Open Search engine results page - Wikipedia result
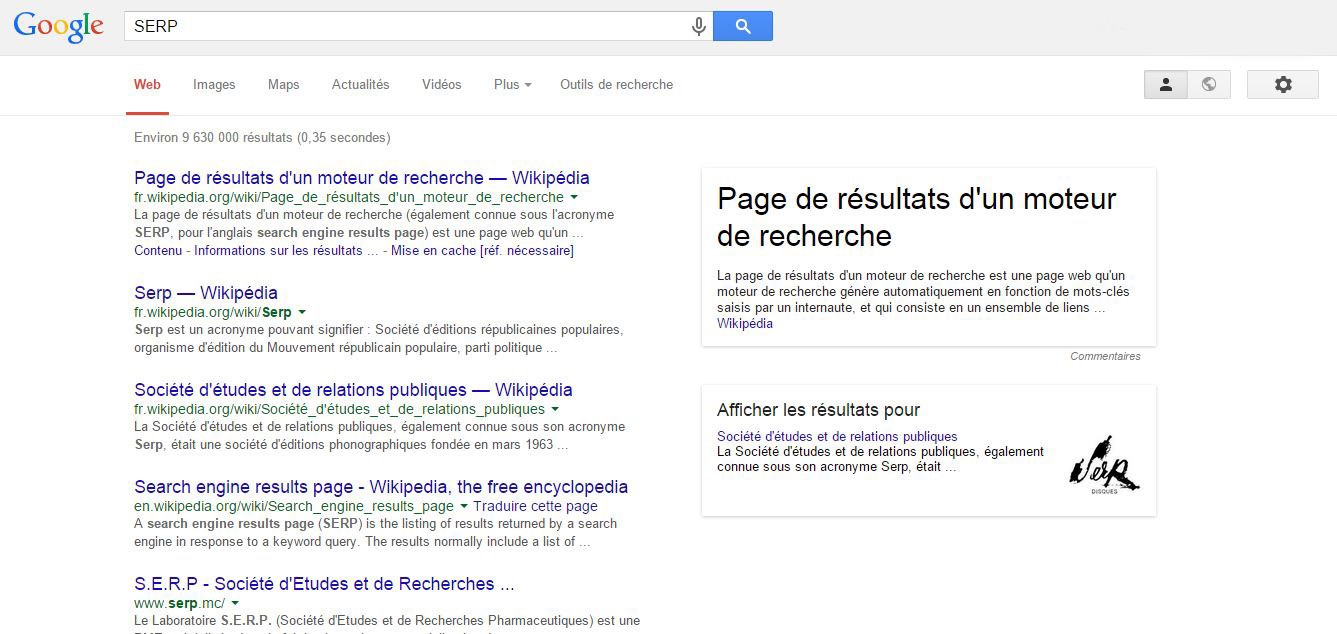 (x=381, y=487)
